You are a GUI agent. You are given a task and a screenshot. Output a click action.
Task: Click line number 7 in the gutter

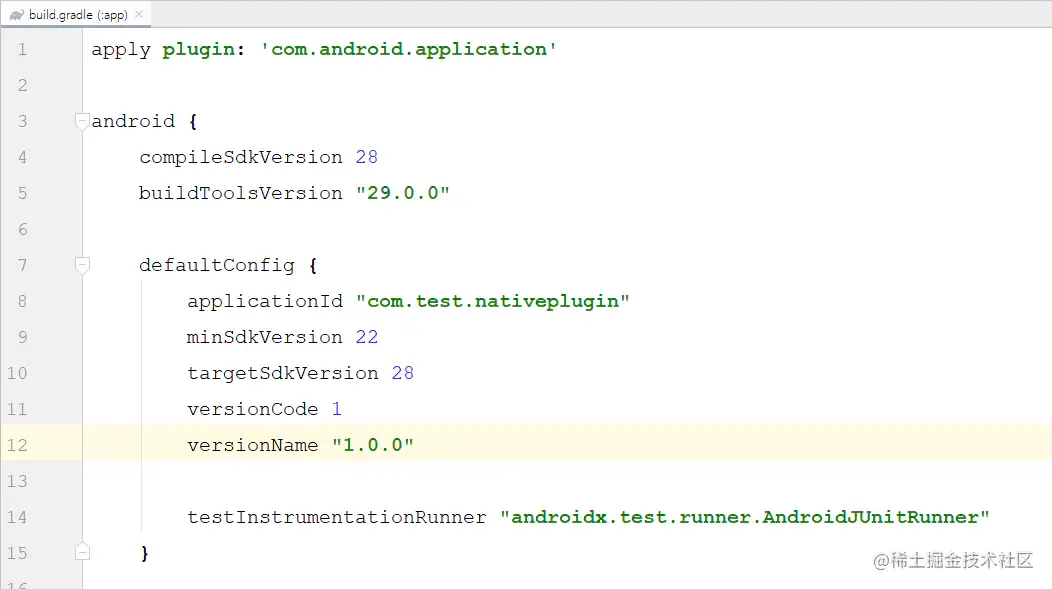click(22, 266)
